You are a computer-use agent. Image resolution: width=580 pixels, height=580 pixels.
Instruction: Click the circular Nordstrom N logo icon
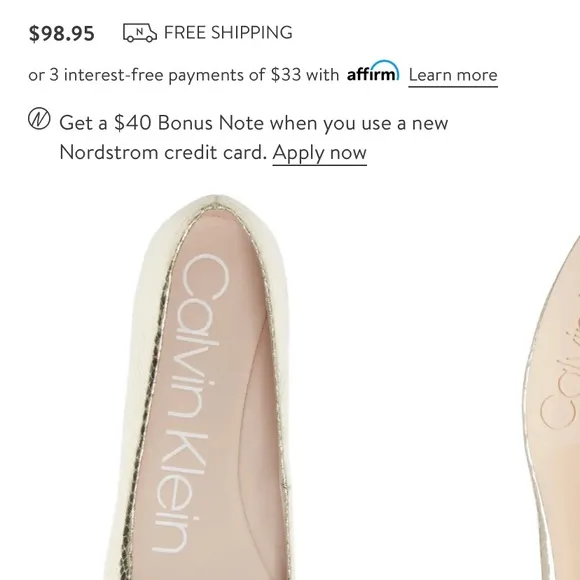coord(39,118)
